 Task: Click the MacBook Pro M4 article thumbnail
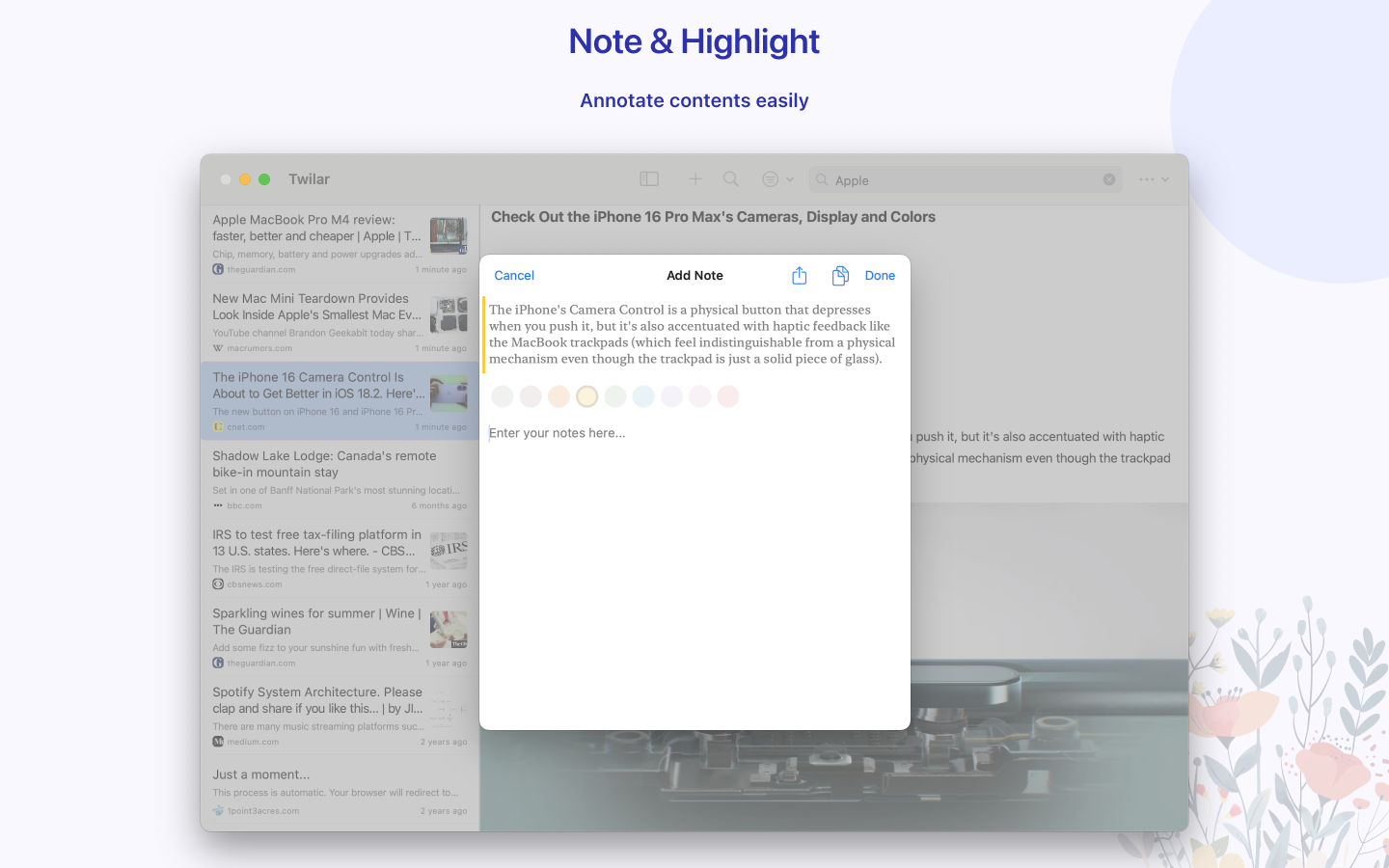click(x=449, y=236)
